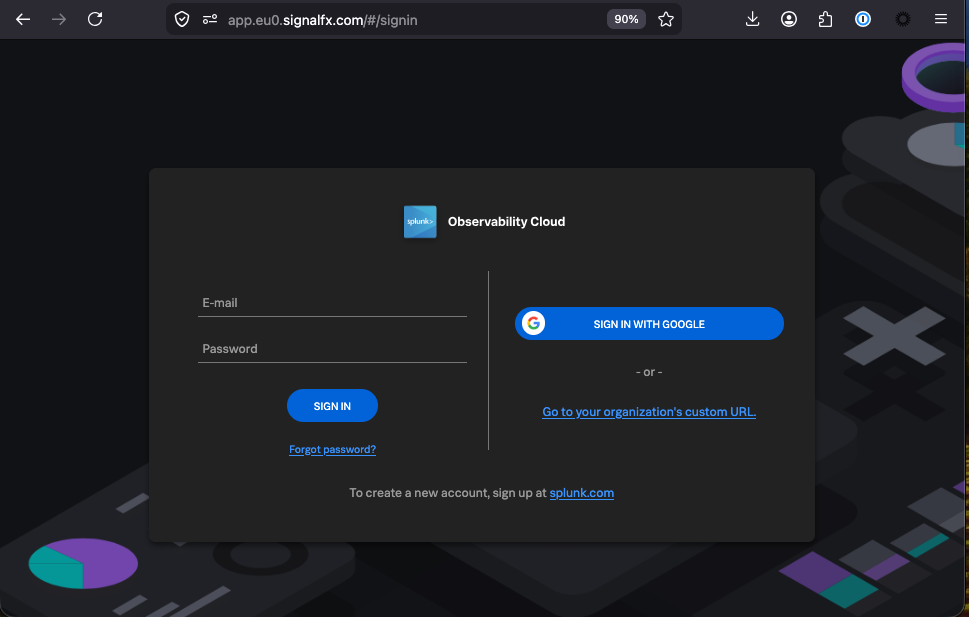
Task: Click the Observability Cloud heading text
Action: pyautogui.click(x=506, y=221)
